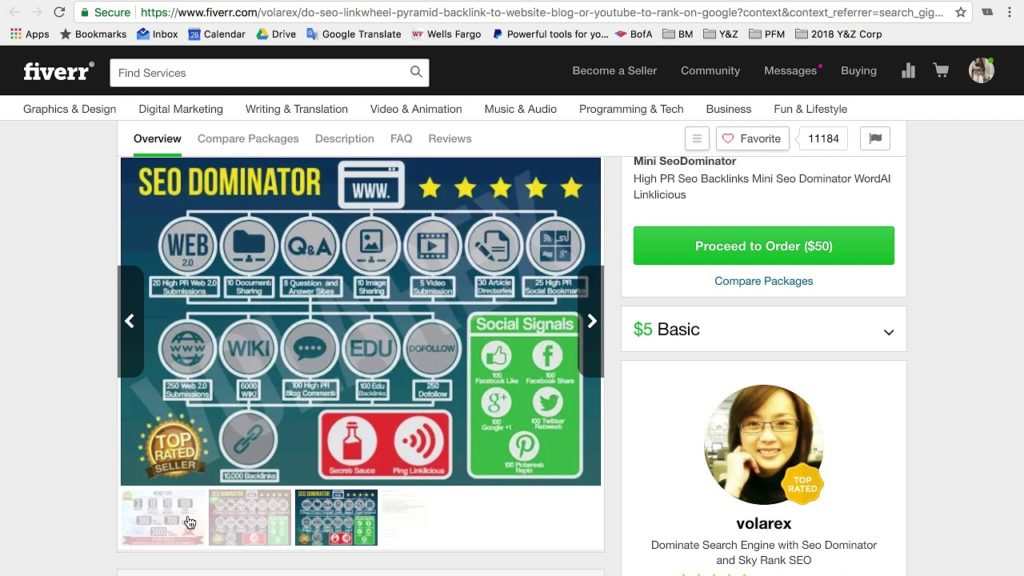Select the third dark blue gig thumbnail
The image size is (1024, 576).
[x=336, y=517]
